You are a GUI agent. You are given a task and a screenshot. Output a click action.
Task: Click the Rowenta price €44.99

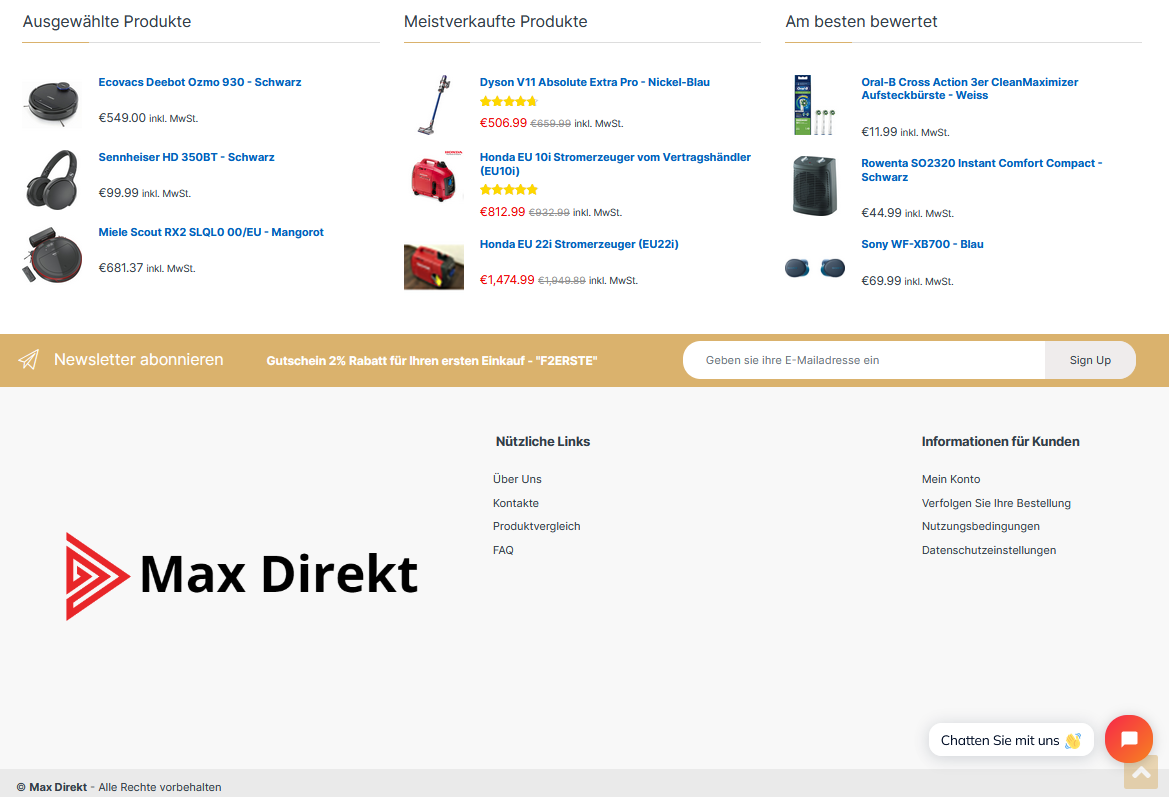(881, 213)
